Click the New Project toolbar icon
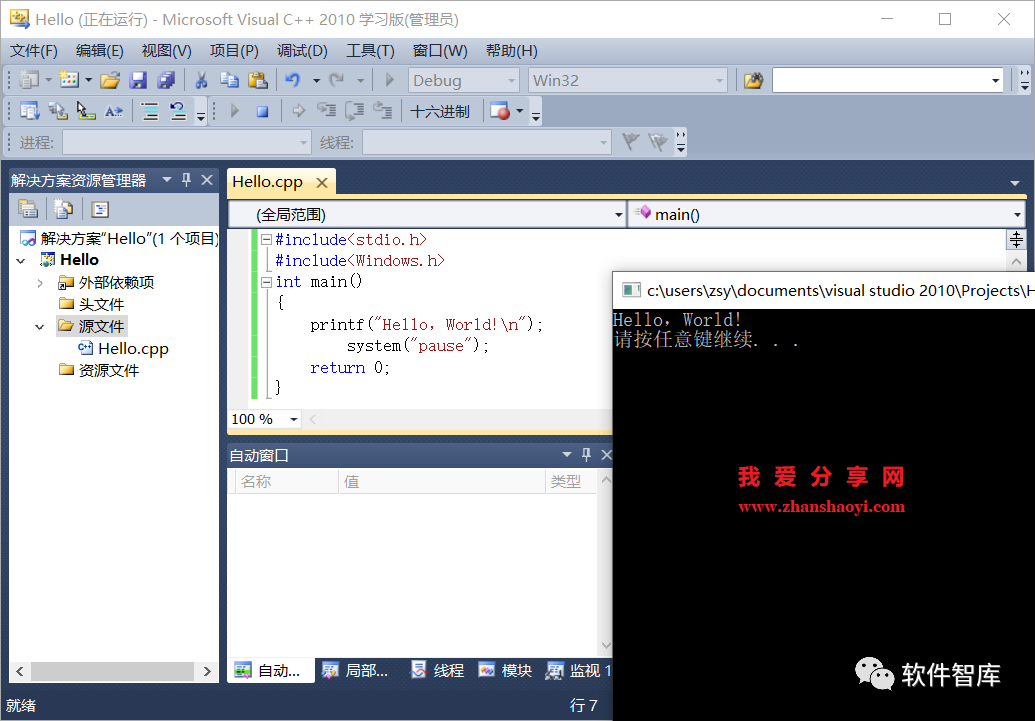The height and width of the screenshot is (721, 1035). coord(28,80)
